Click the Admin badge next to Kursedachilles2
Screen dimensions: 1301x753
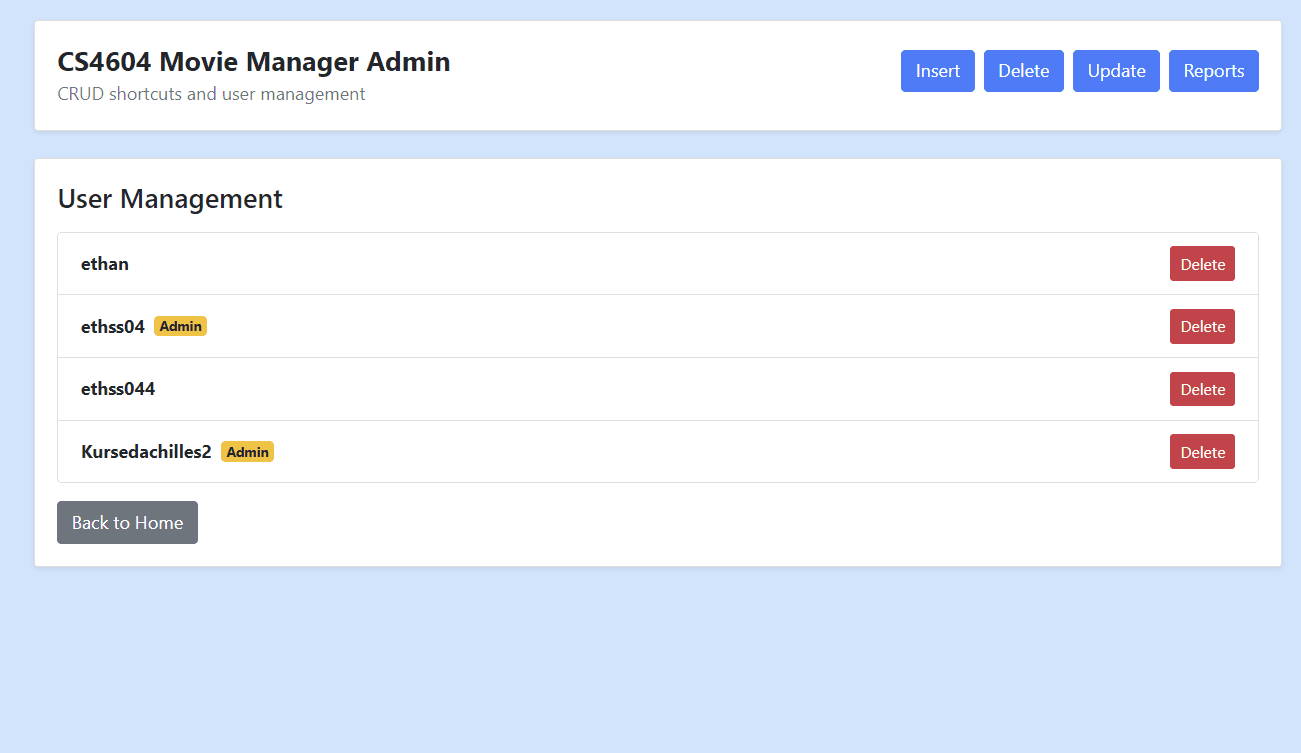click(247, 451)
